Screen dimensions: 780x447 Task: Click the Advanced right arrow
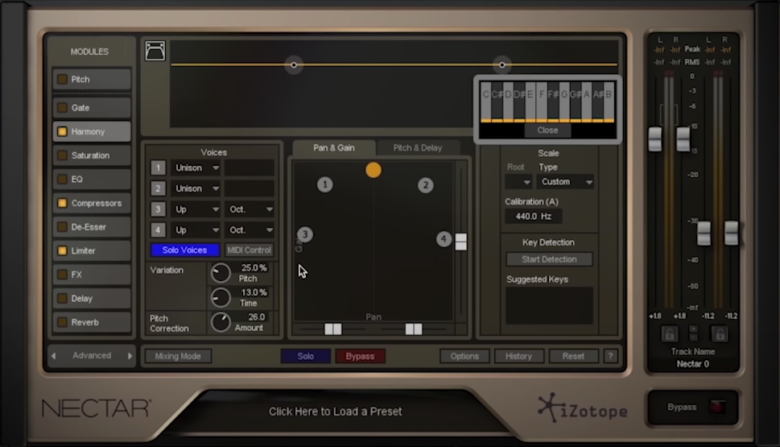129,356
